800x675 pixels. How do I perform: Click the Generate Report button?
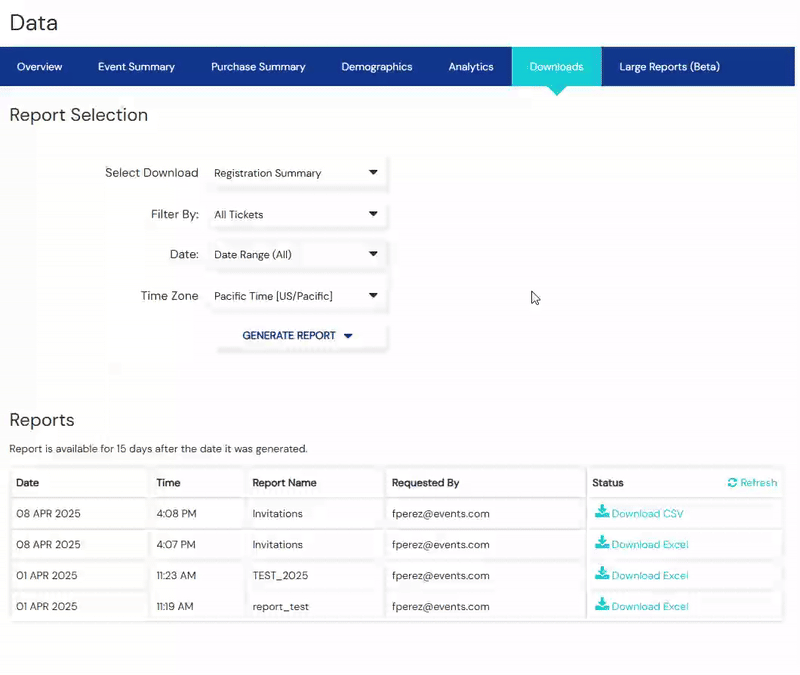pyautogui.click(x=297, y=336)
